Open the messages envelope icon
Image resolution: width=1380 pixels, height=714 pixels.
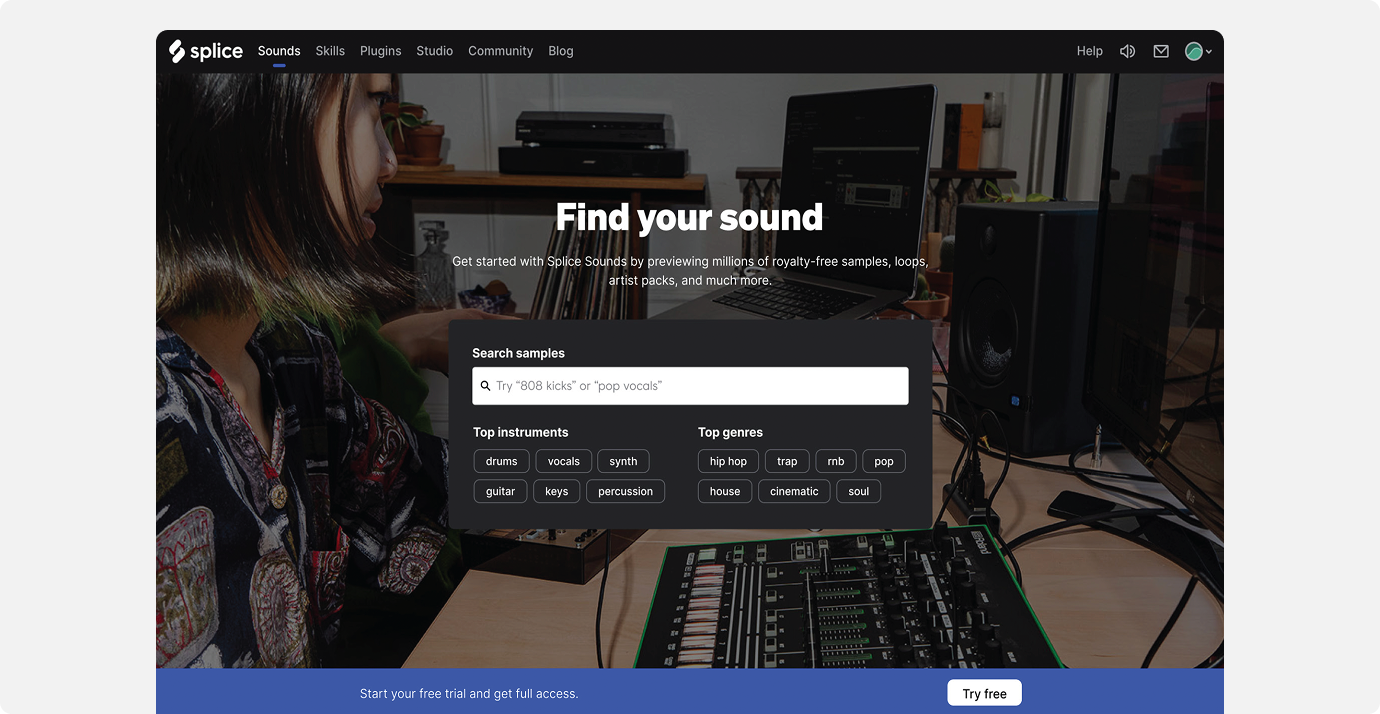(1160, 50)
